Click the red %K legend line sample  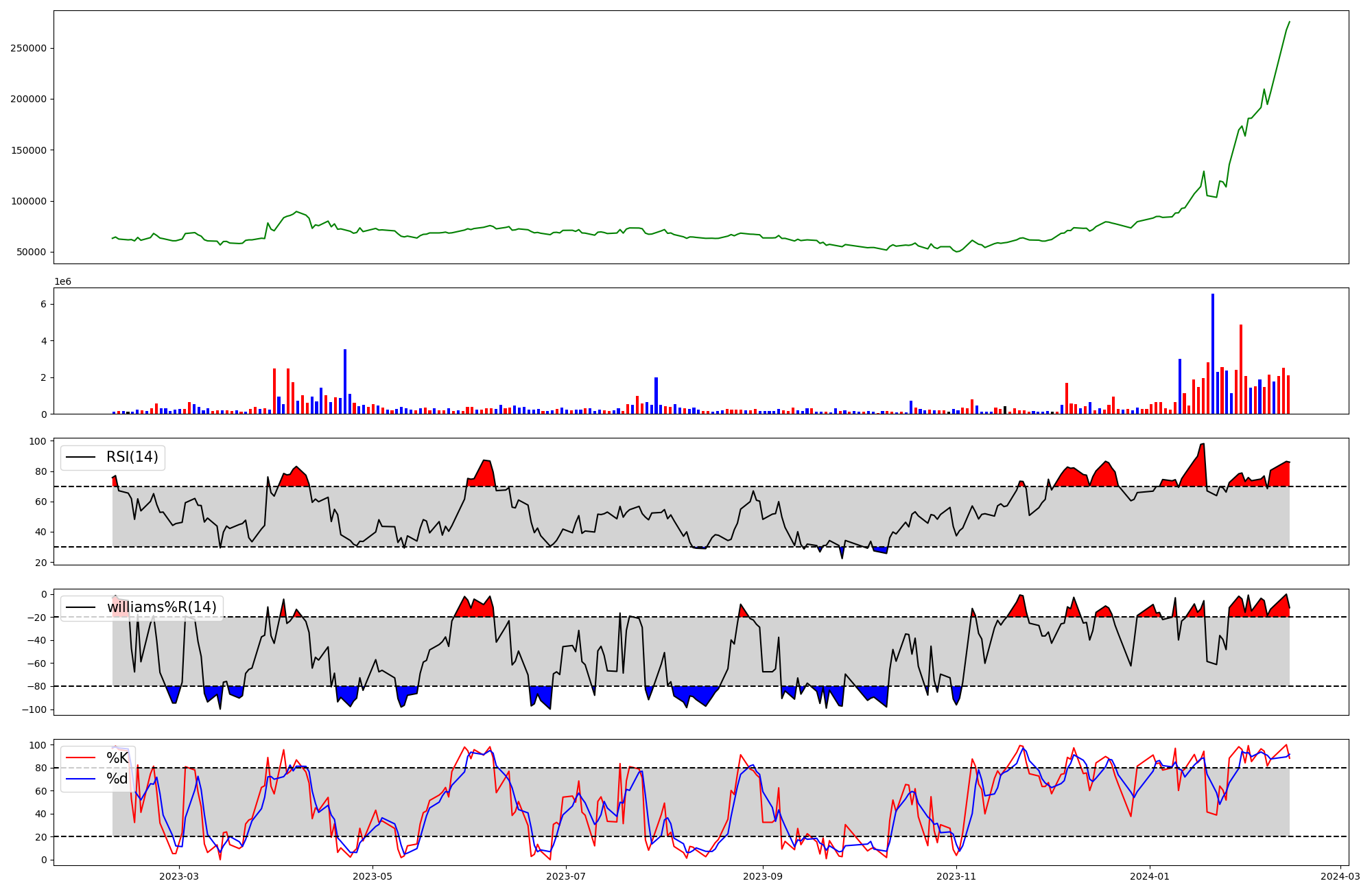pyautogui.click(x=82, y=758)
